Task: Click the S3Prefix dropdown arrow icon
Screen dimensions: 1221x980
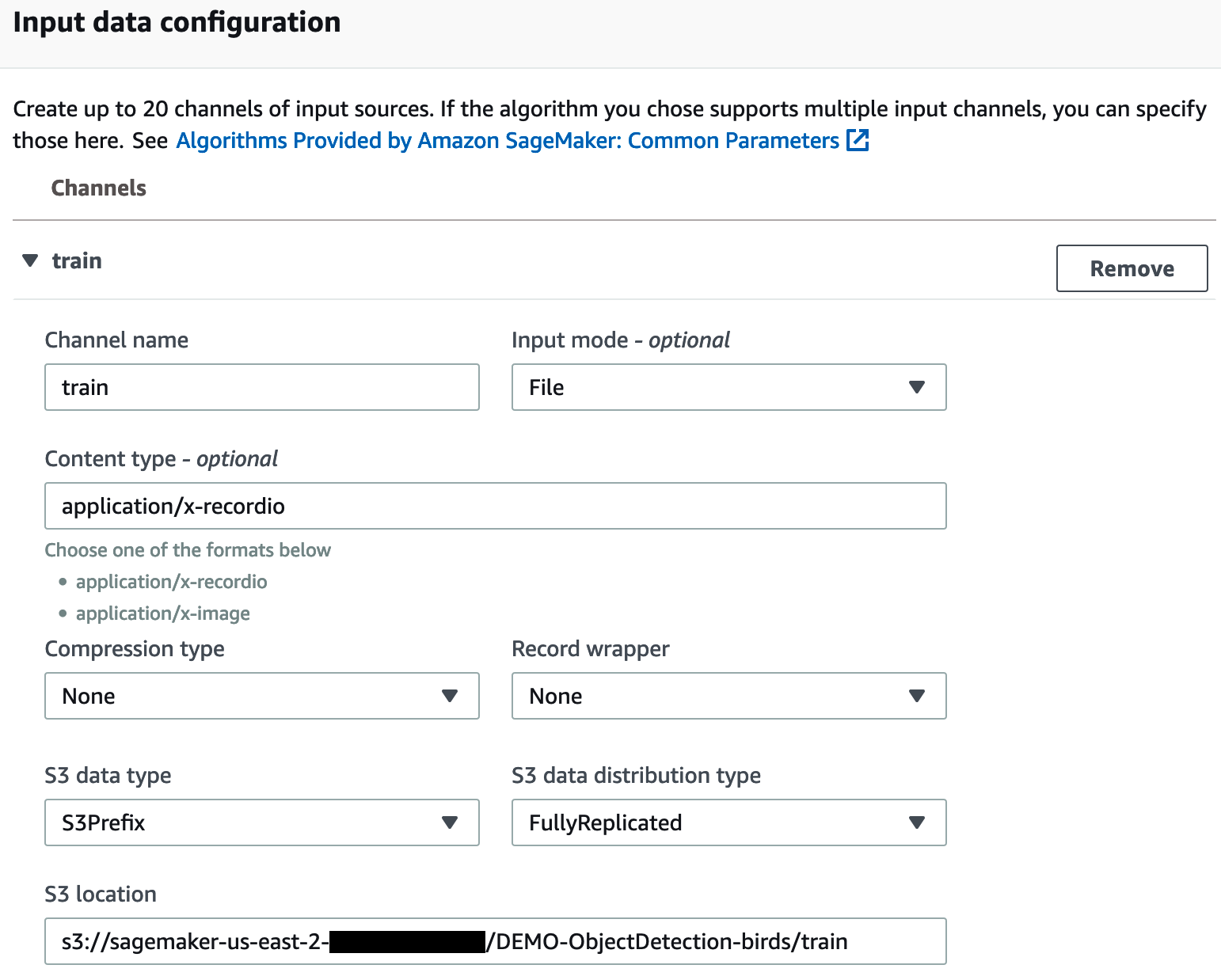Action: point(450,822)
